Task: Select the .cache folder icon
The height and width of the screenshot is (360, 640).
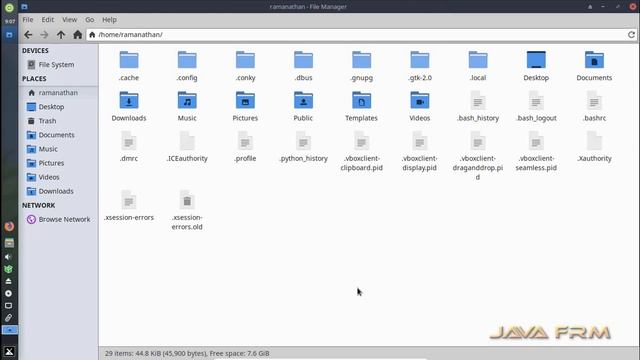Action: click(129, 60)
